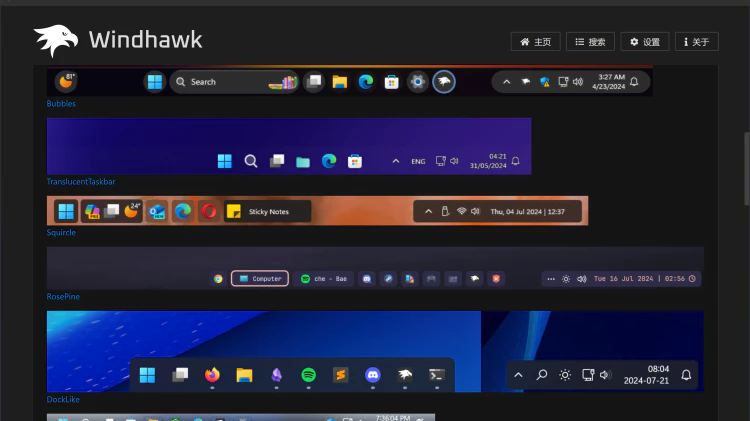This screenshot has width=750, height=421.
Task: Click the notification bell in Bubbles preview
Action: click(634, 82)
